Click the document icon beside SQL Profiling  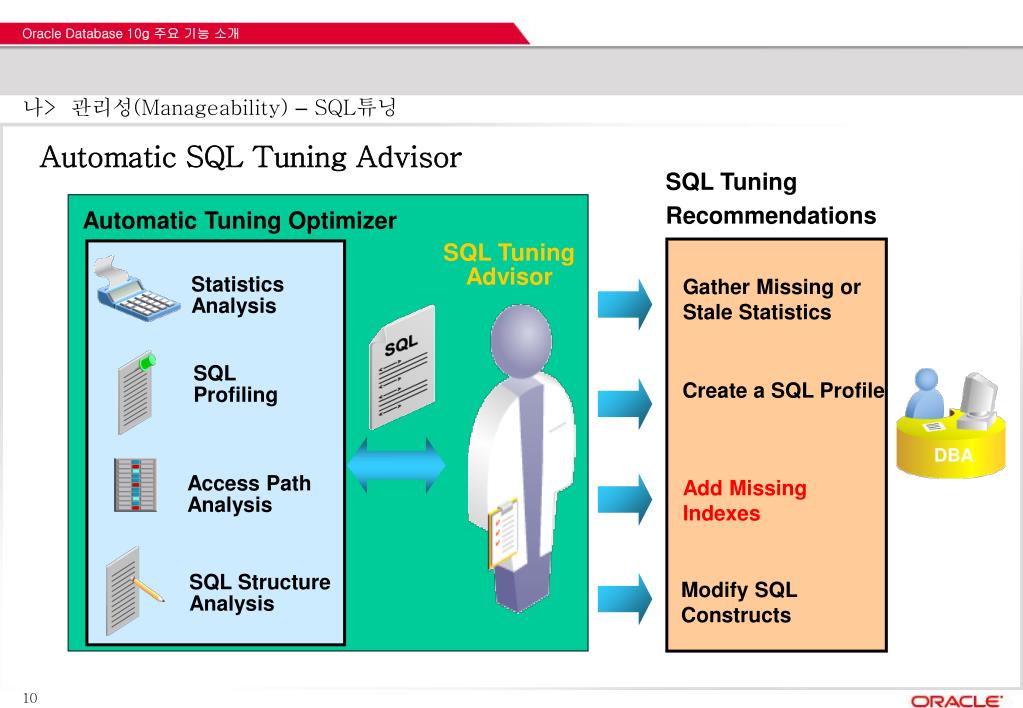click(x=137, y=393)
